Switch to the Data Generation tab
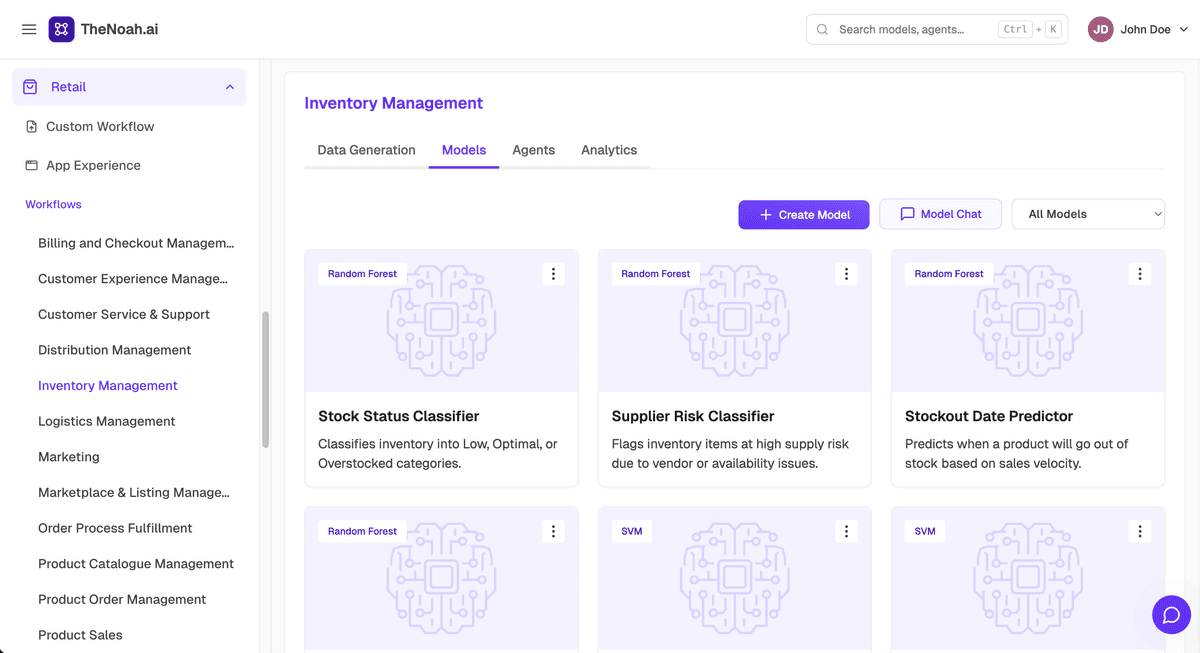The image size is (1200, 653). [366, 150]
